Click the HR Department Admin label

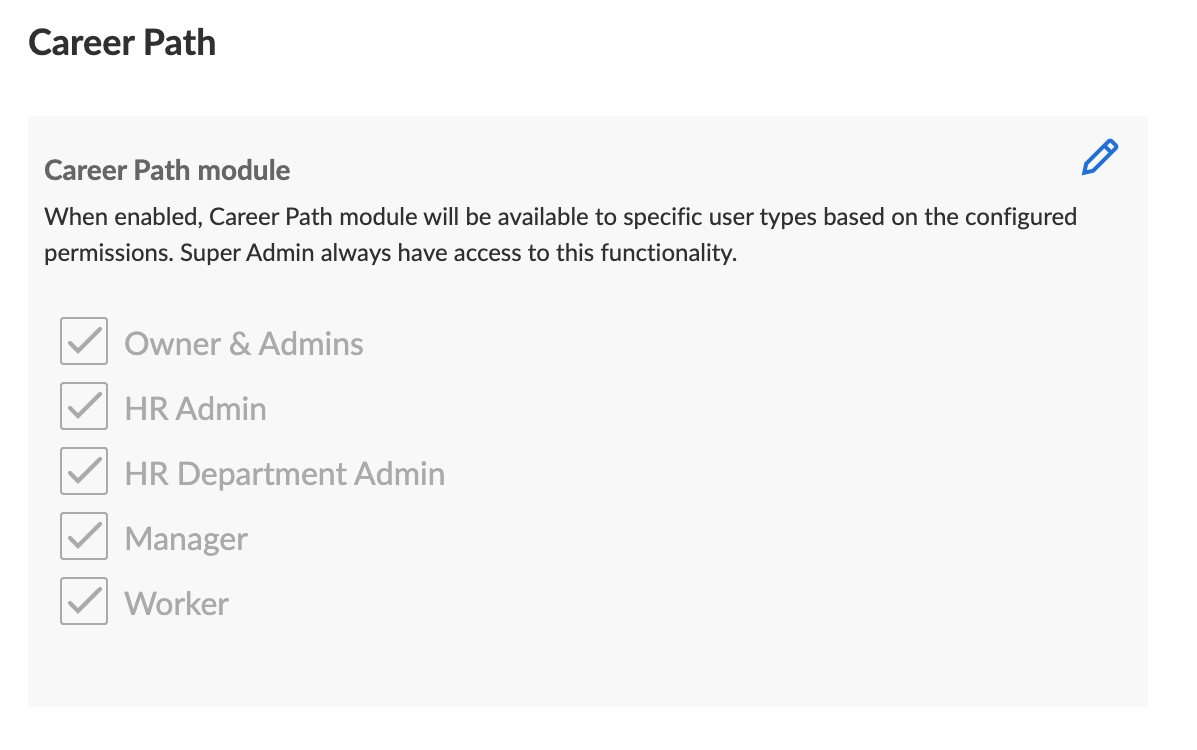point(285,474)
